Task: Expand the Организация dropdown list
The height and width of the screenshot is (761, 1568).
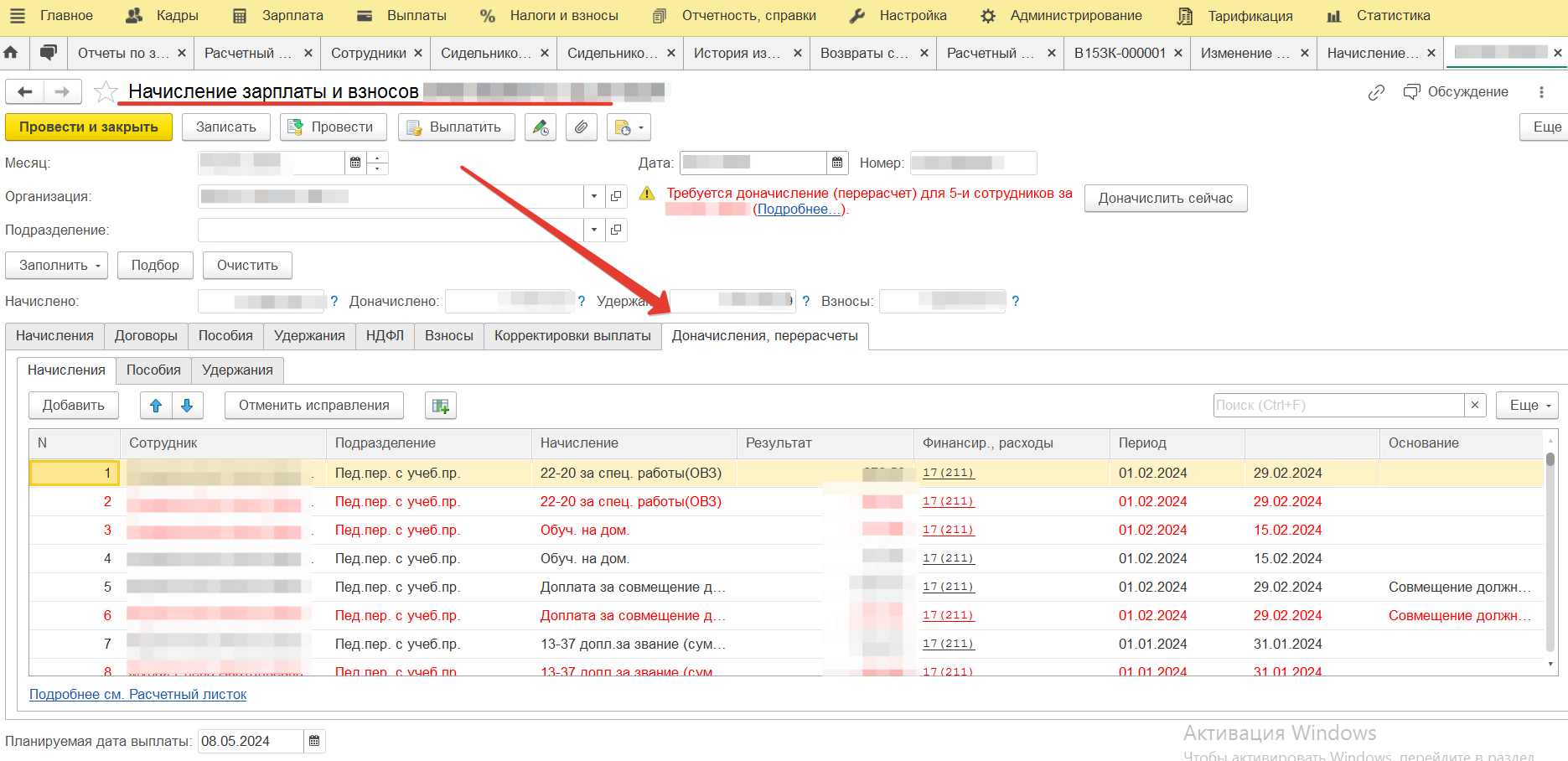Action: click(x=594, y=196)
